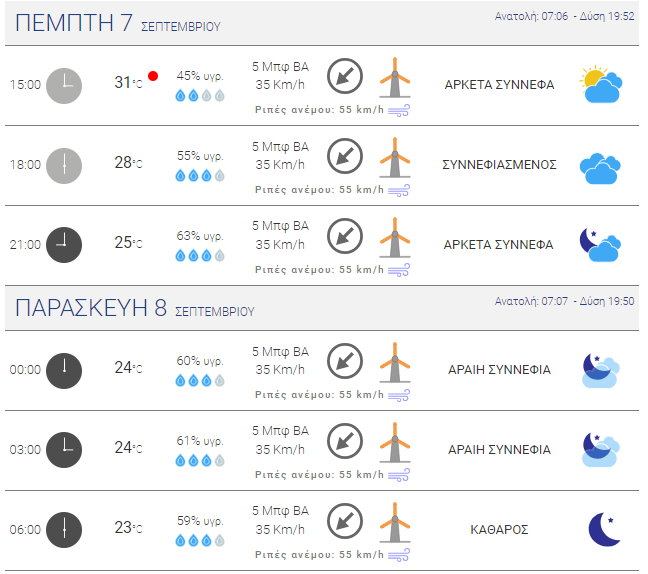The height and width of the screenshot is (574, 648).
Task: Click the ΚΑΘΑΡΟΣ condition text at 06:00
Action: [x=499, y=529]
